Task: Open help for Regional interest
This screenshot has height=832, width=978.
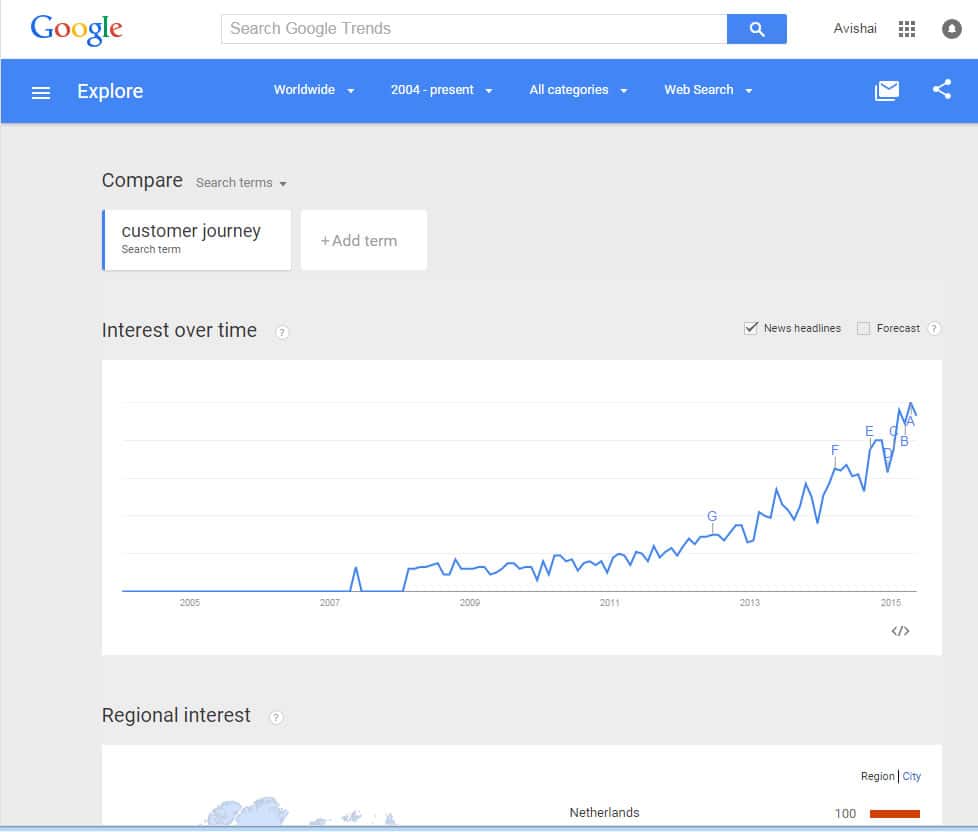Action: click(276, 717)
